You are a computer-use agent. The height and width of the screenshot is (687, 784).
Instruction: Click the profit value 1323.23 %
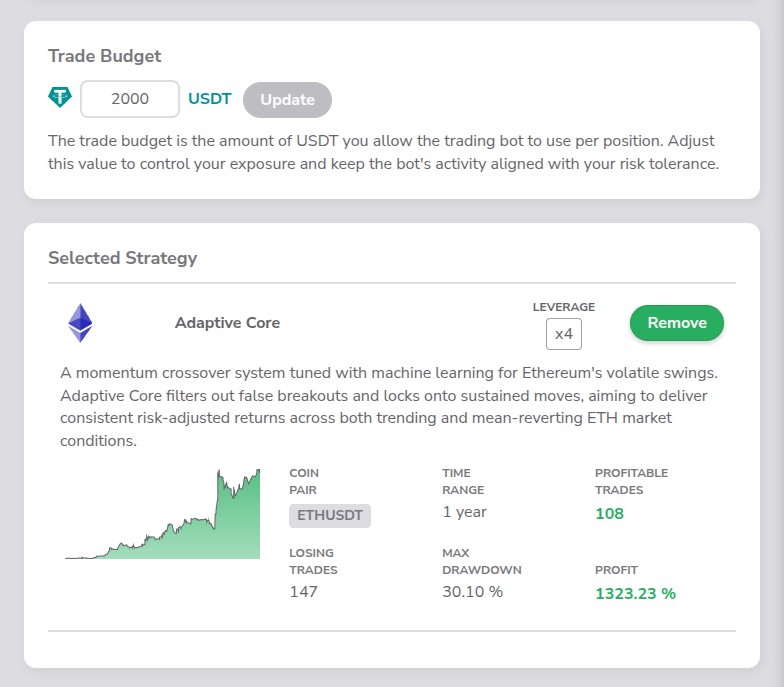636,594
